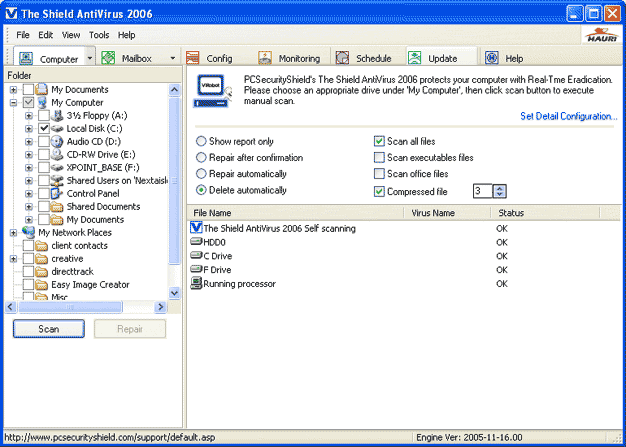Open the Tools menu

99,35
